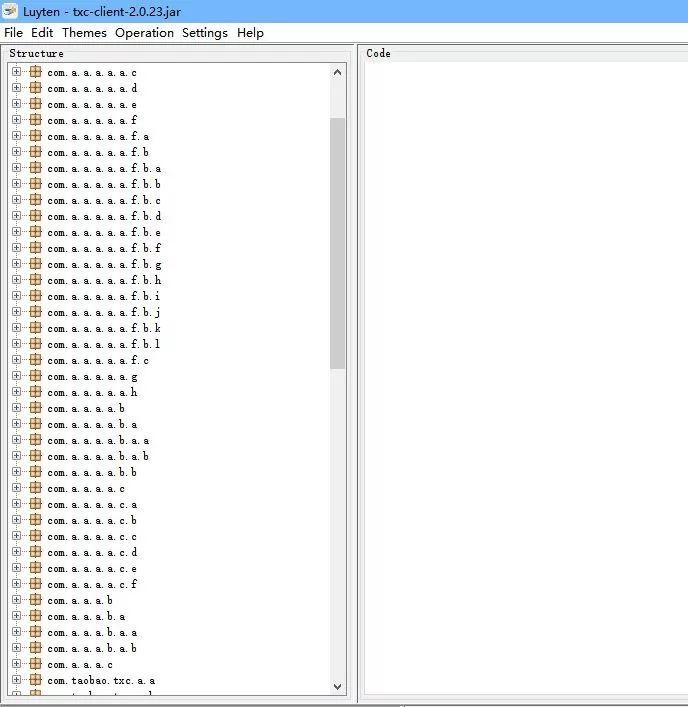
Task: Expand package com.a.a.a.a.c.f node
Action: tap(17, 584)
